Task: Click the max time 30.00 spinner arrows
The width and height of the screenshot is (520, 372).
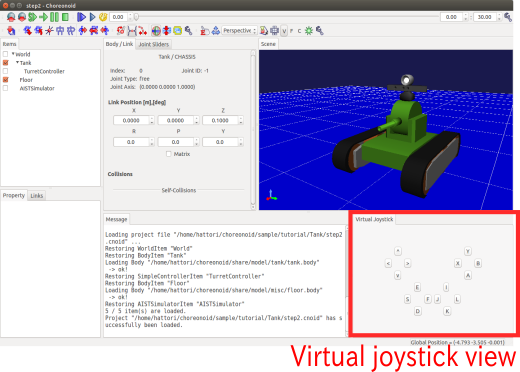Action: pyautogui.click(x=499, y=17)
